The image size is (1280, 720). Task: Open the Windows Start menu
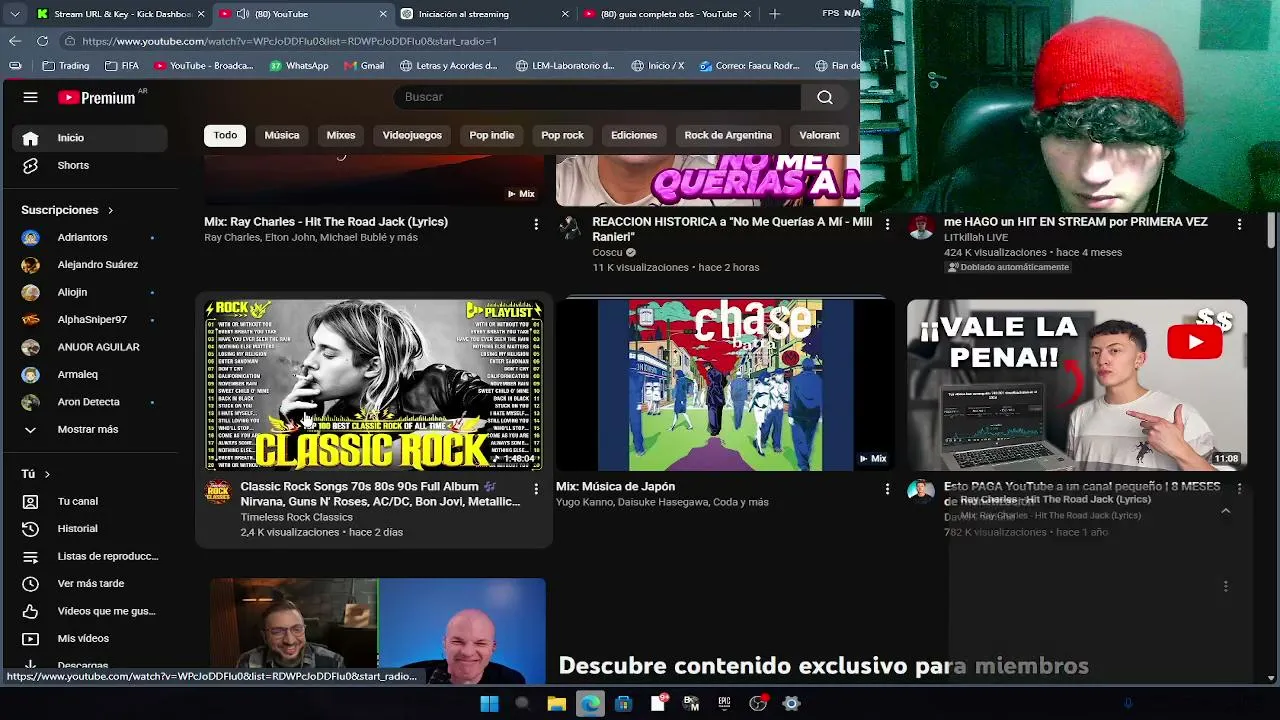pos(489,703)
